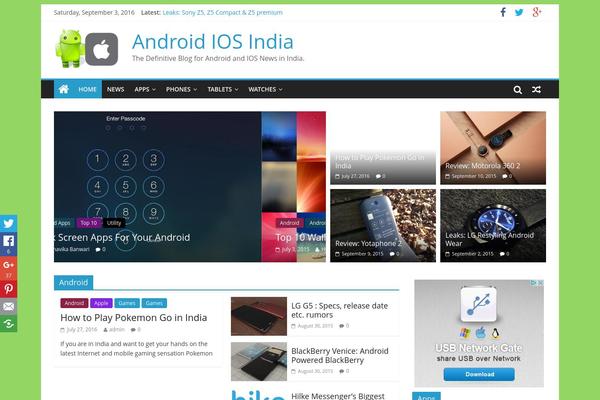Click the comment count under Pokemon Go article
Viewport: 600px width, 400px height.
135,330
